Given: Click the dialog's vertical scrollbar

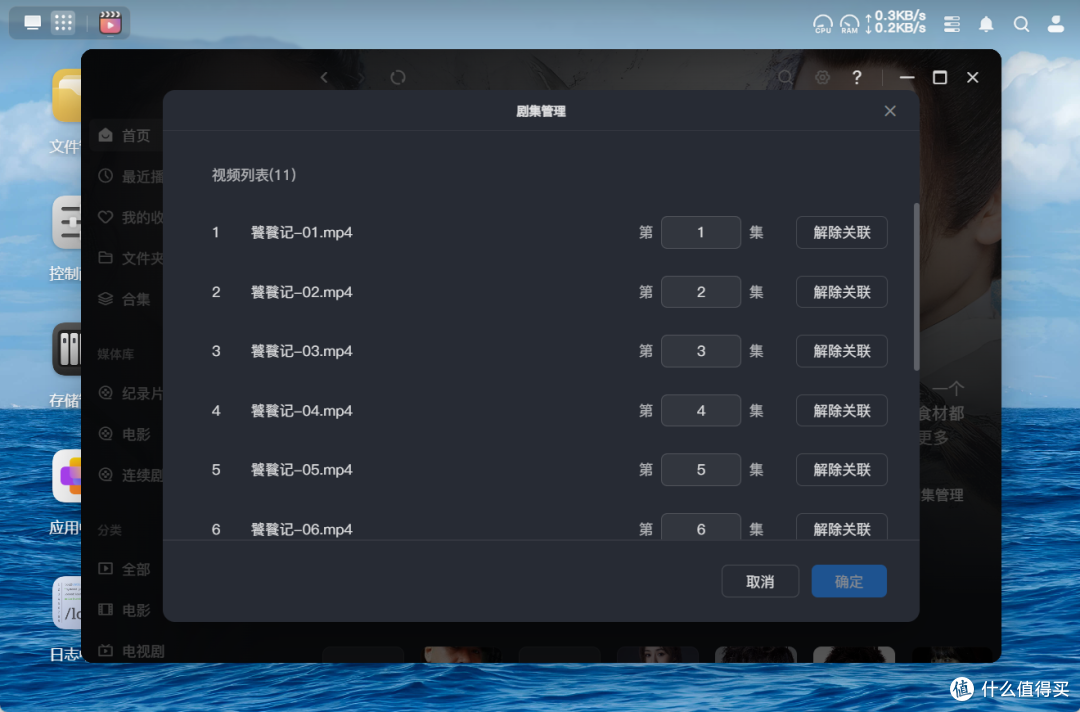Looking at the screenshot, I should (916, 286).
